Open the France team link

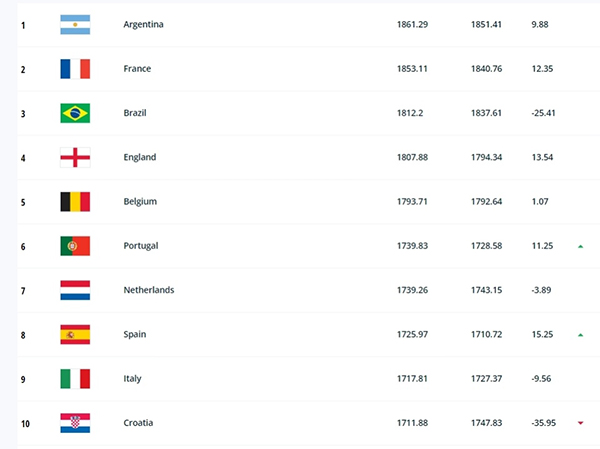[137, 69]
